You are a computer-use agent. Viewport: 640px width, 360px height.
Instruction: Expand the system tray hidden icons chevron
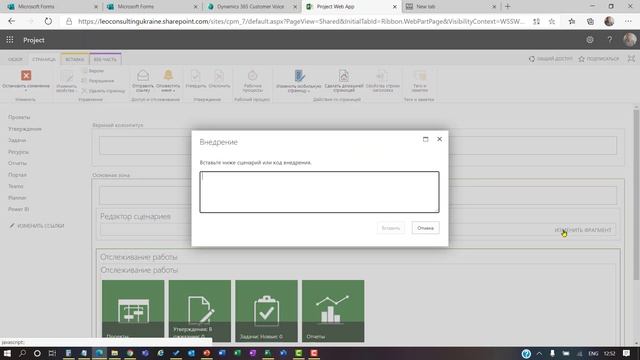540,353
